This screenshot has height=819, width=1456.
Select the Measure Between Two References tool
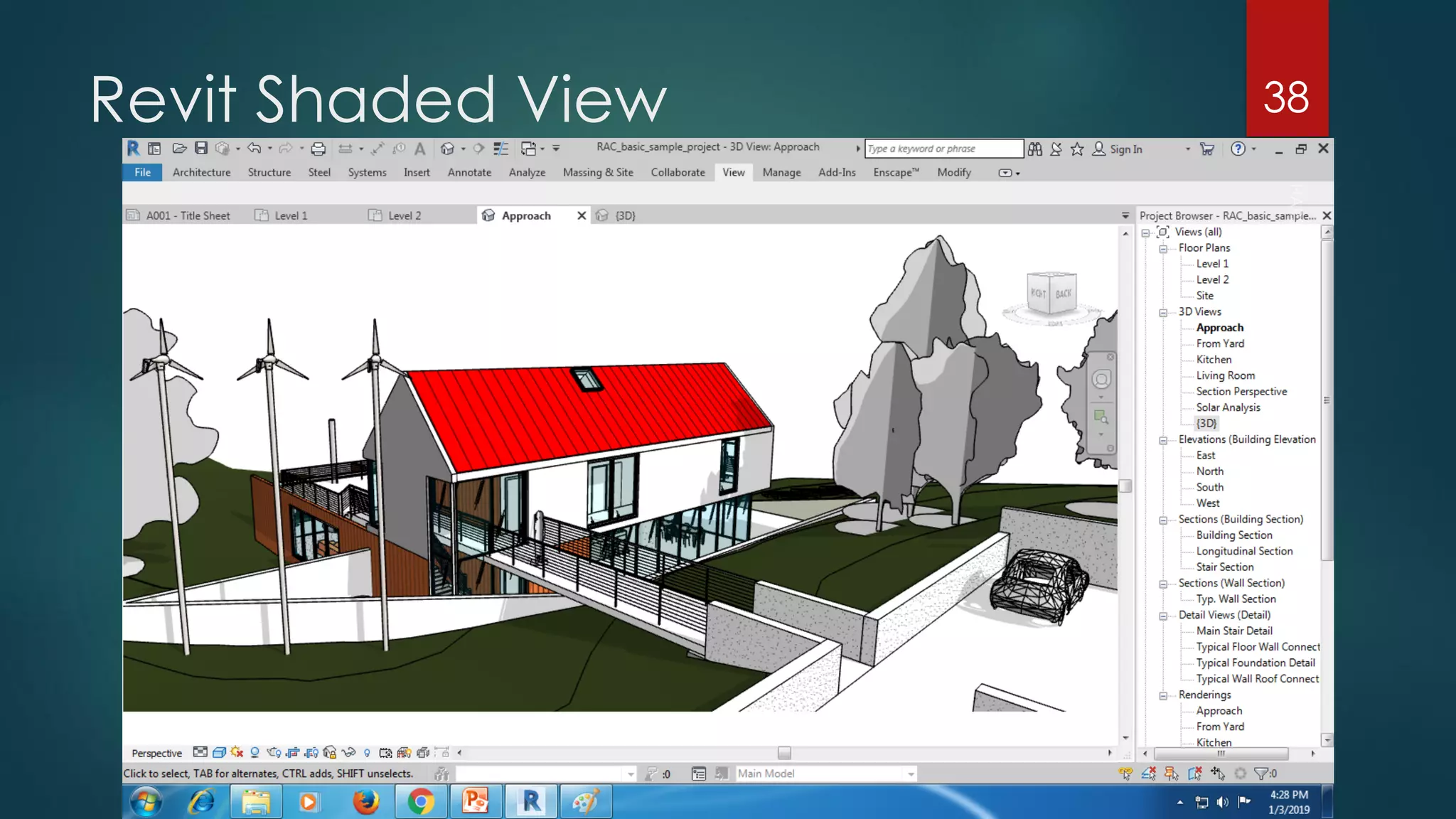pos(345,149)
